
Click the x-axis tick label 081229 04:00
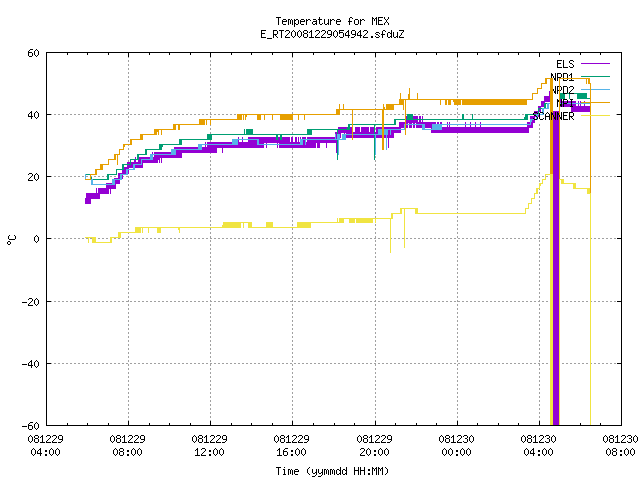click(45, 446)
